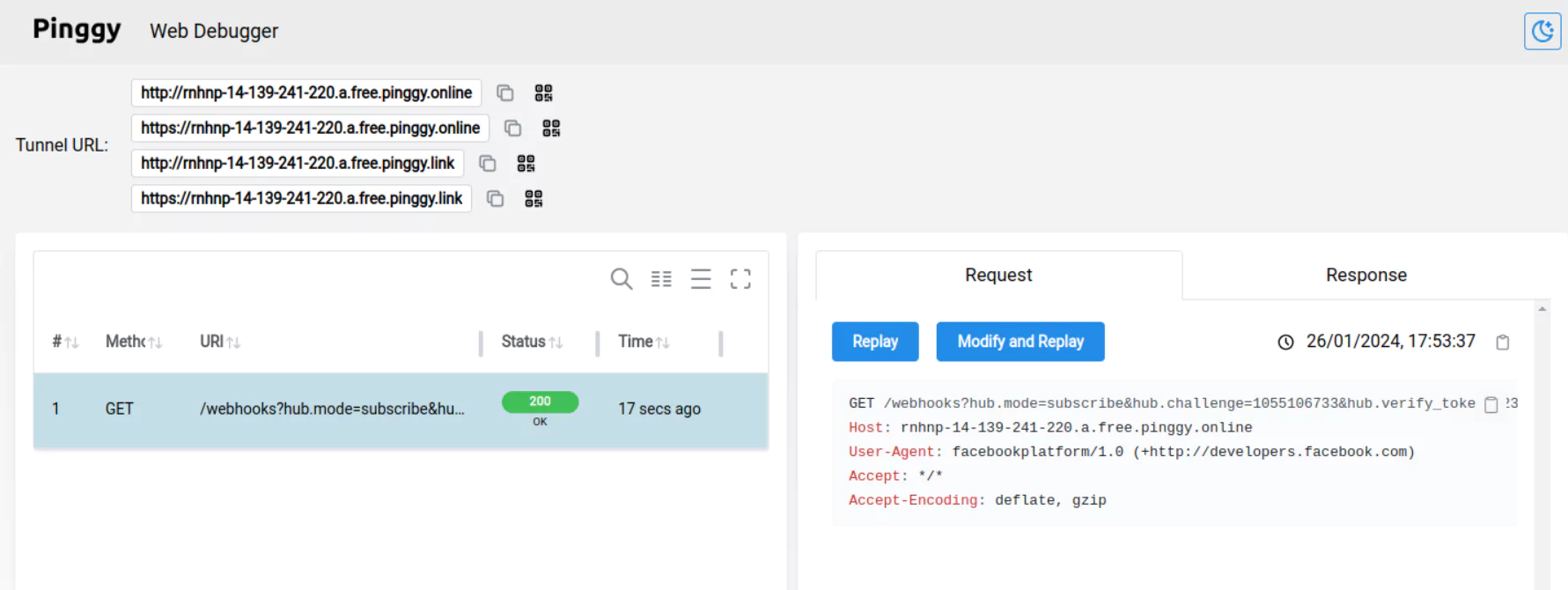
Task: Click the GET method cell in row 1
Action: pyautogui.click(x=120, y=409)
